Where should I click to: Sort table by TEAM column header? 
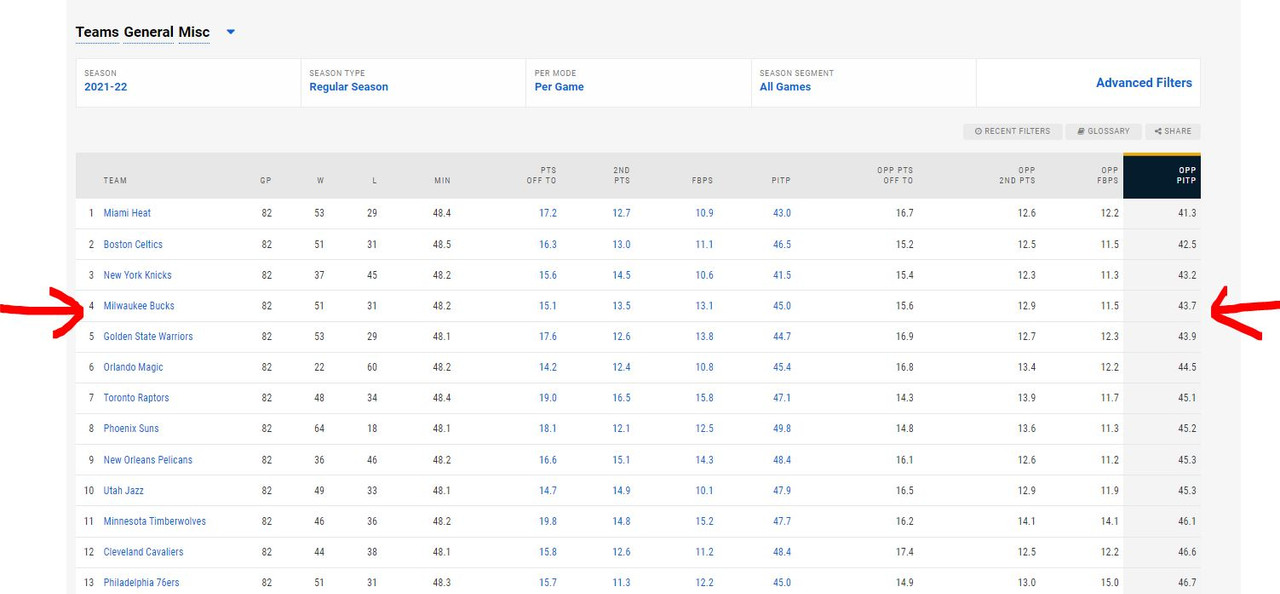point(115,181)
